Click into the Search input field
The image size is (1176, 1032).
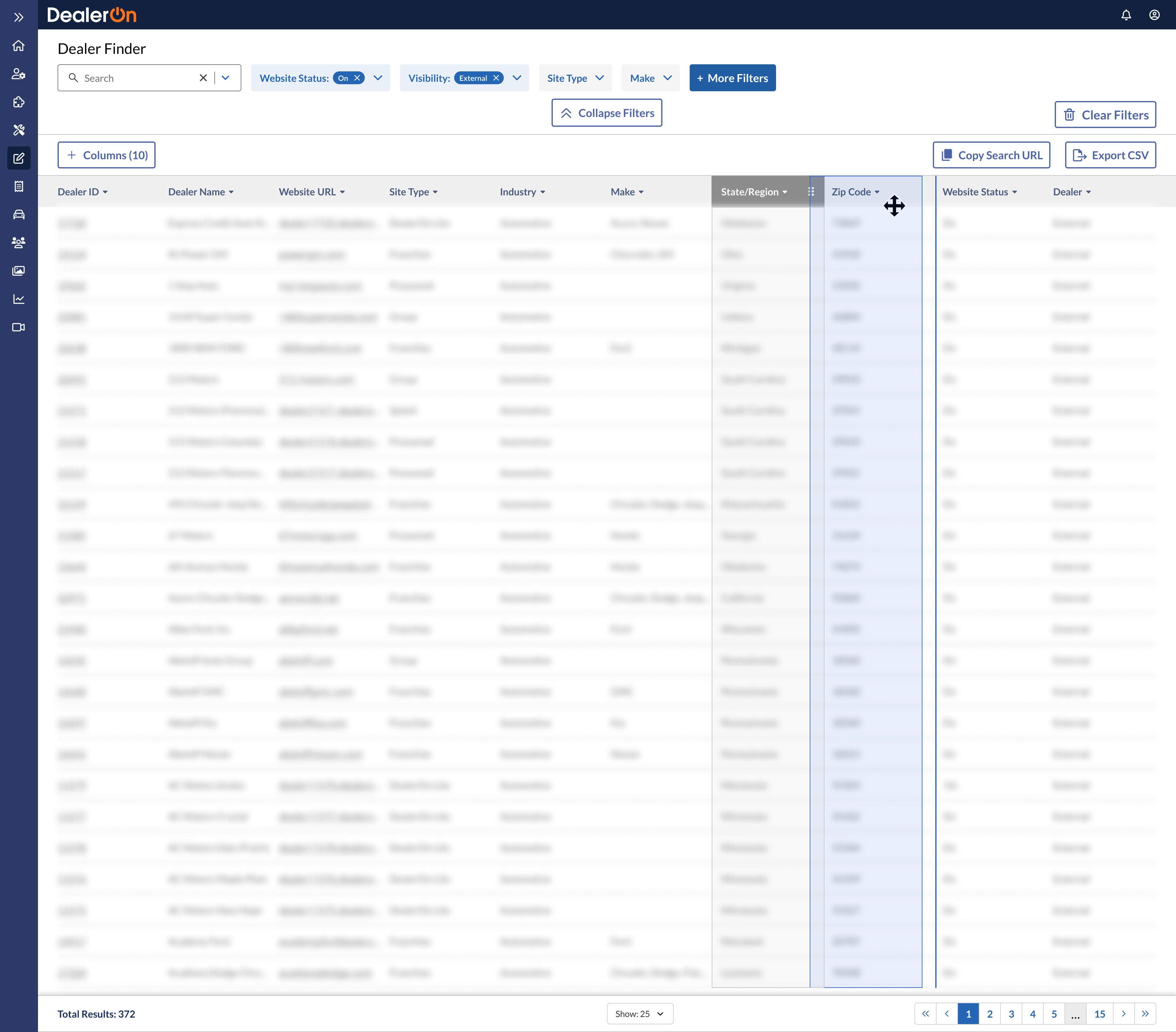pos(138,78)
